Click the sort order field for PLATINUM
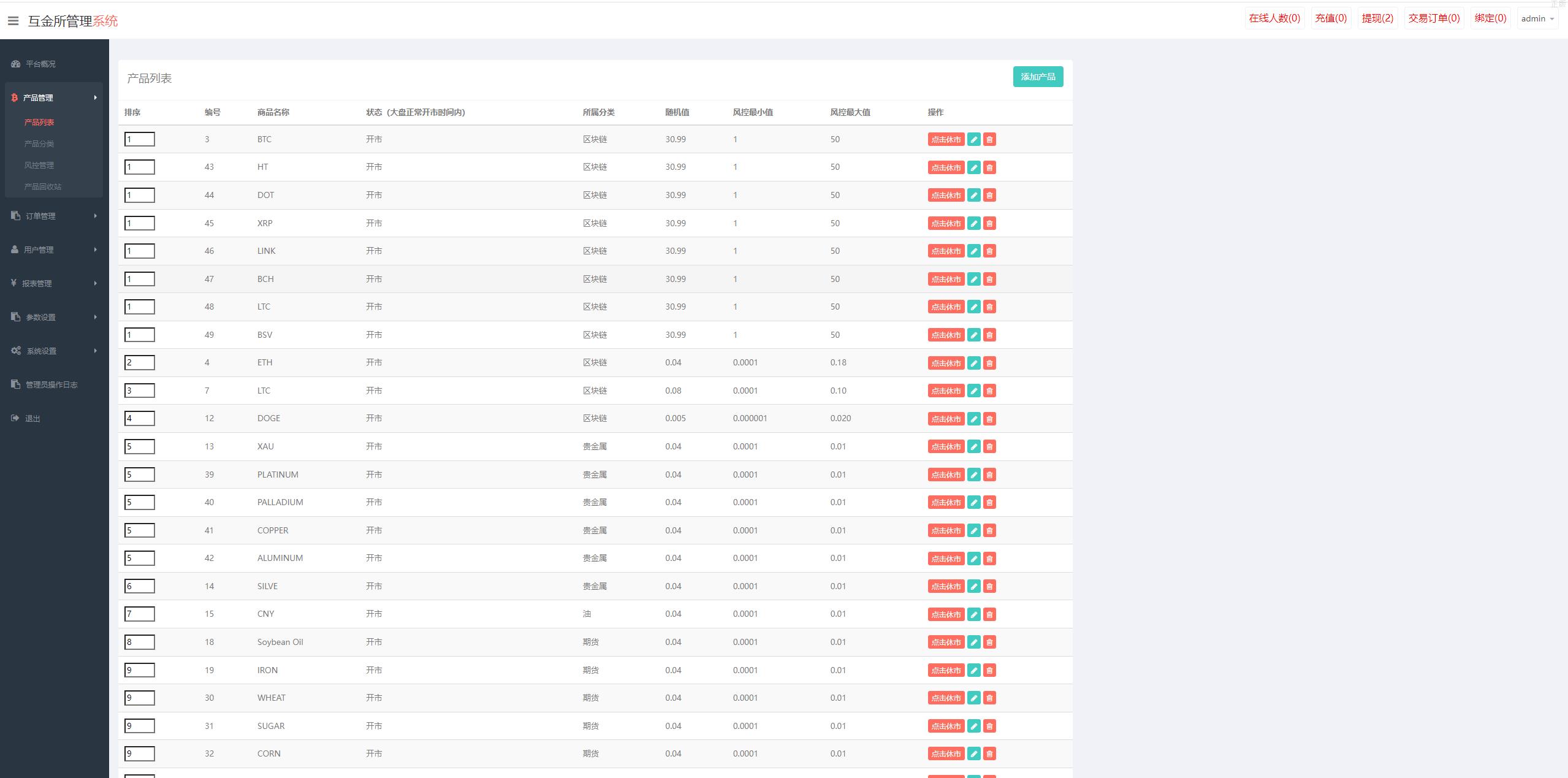Image resolution: width=1568 pixels, height=778 pixels. coord(139,475)
